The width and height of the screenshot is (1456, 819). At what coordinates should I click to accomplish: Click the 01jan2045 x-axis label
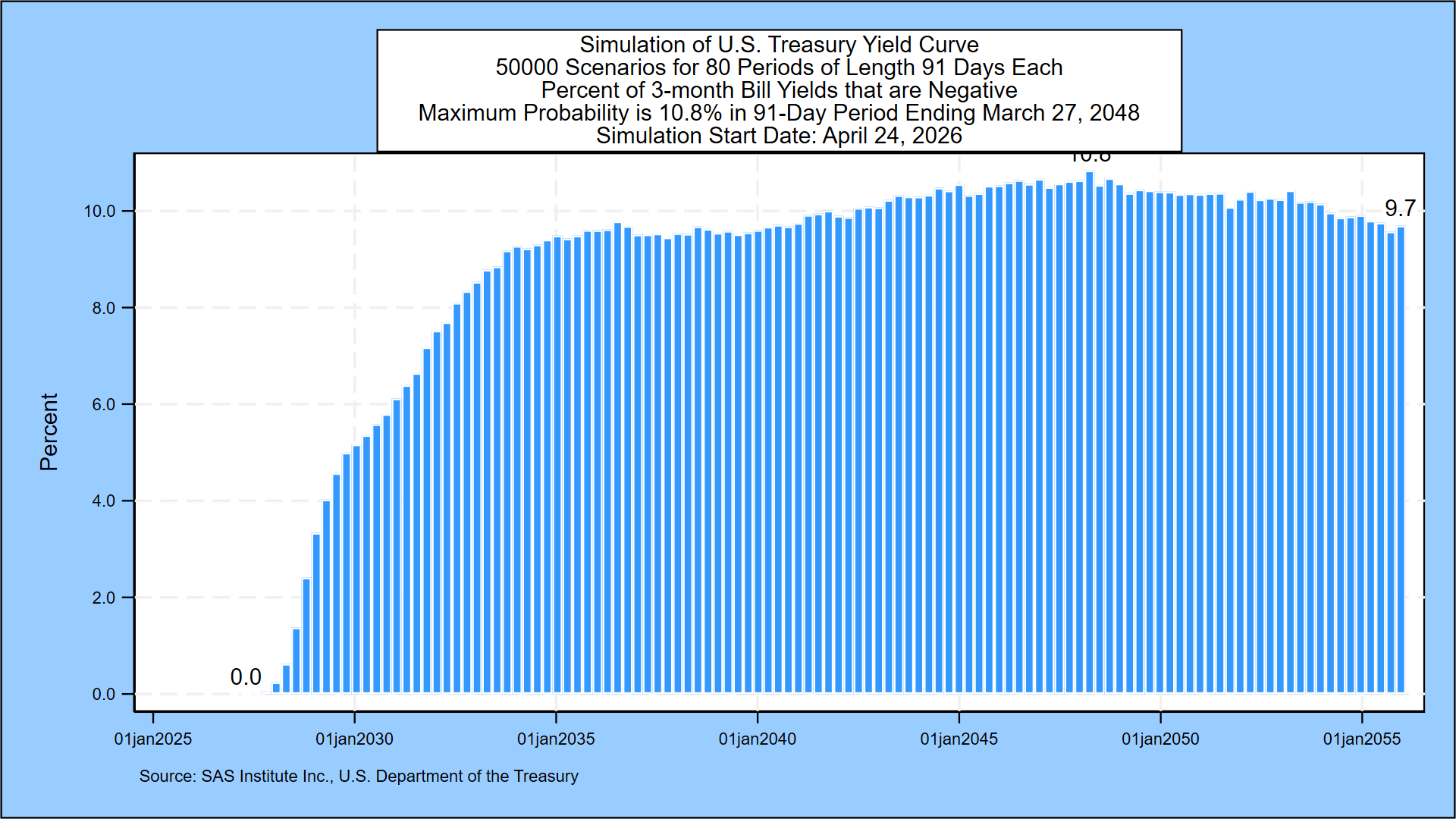pyautogui.click(x=959, y=739)
